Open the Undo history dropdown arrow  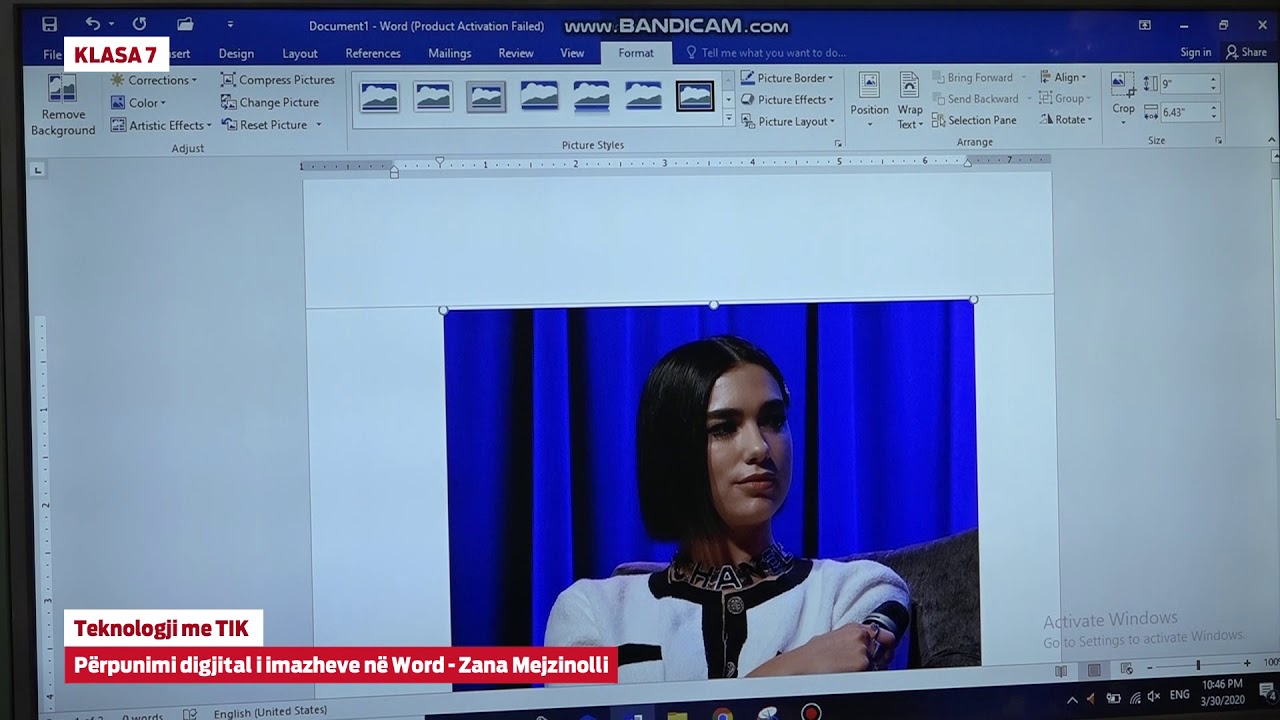pyautogui.click(x=111, y=24)
